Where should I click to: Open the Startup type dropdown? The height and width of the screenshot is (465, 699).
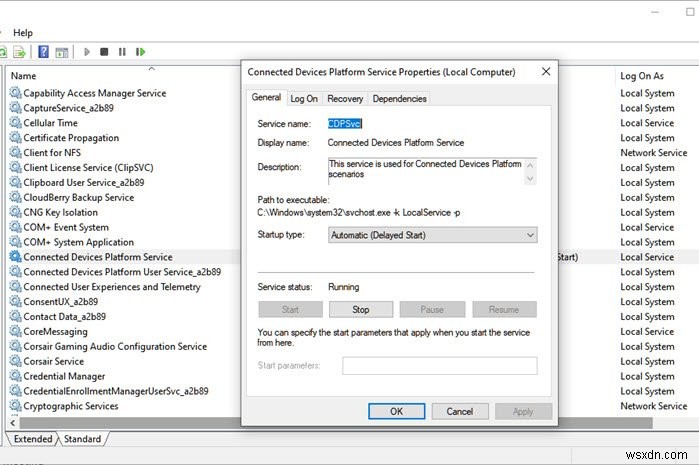[432, 235]
